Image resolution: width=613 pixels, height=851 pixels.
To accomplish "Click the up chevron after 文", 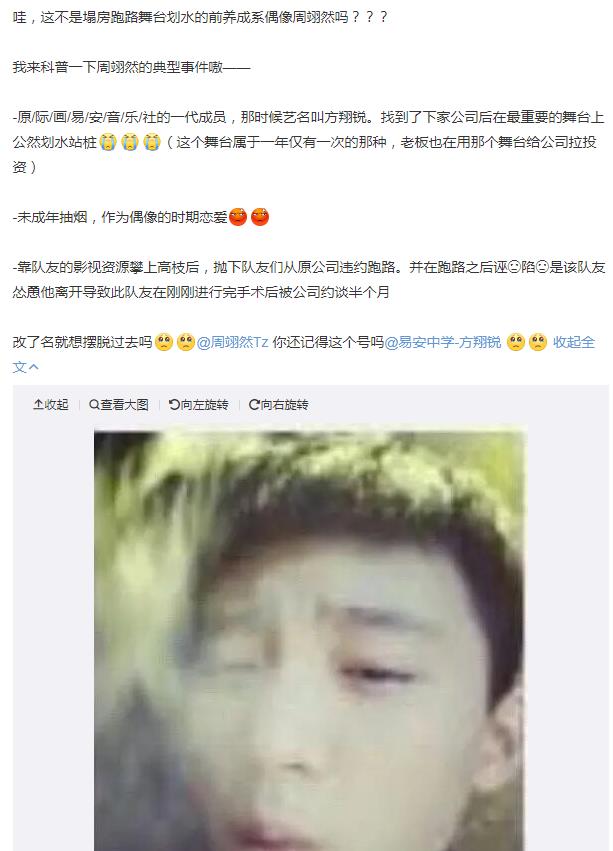I will (x=34, y=367).
